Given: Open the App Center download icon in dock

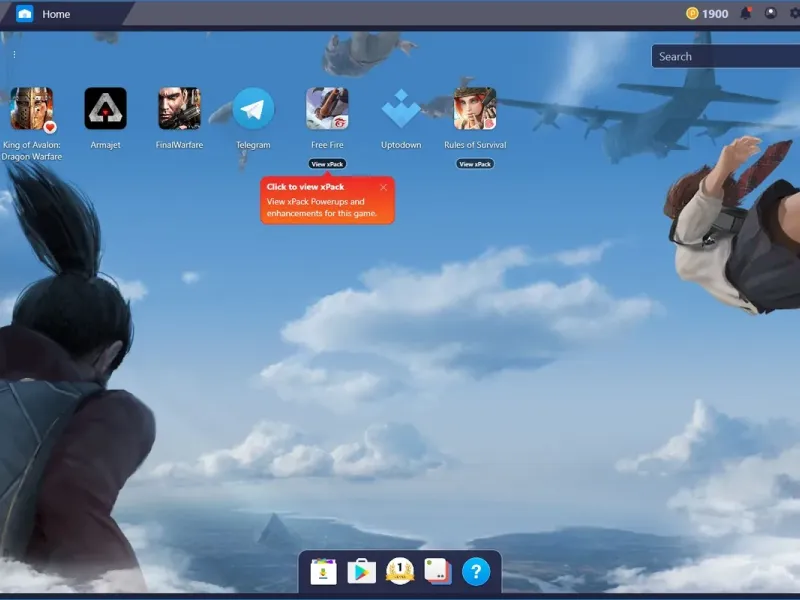Looking at the screenshot, I should click(x=323, y=571).
